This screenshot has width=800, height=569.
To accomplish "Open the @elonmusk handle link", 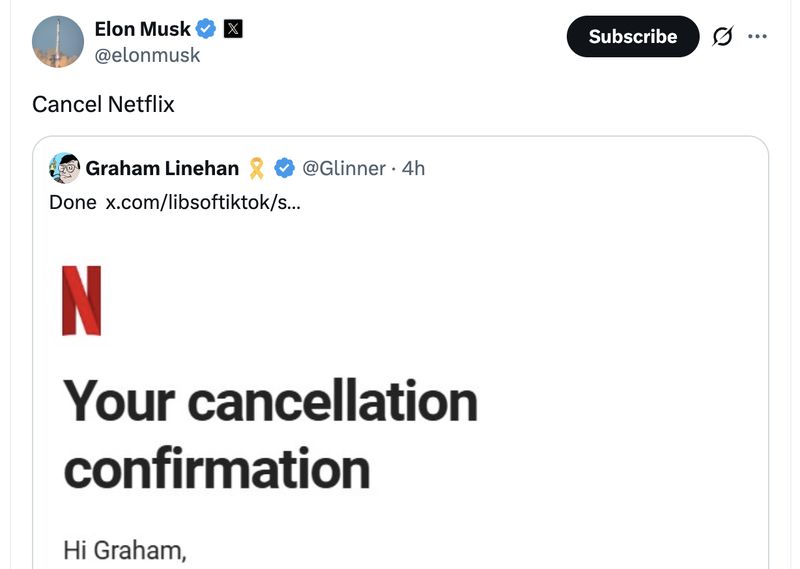I will point(147,55).
